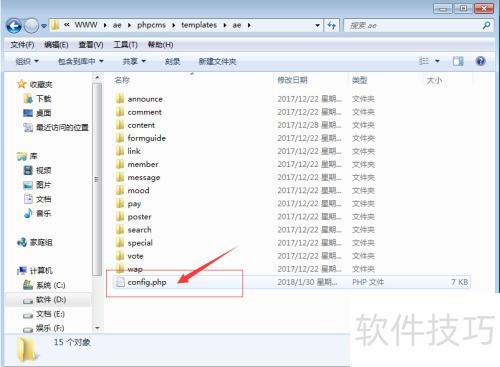Image resolution: width=500 pixels, height=367 pixels.
Task: Sort by the 修改日期 column header
Action: [x=292, y=80]
